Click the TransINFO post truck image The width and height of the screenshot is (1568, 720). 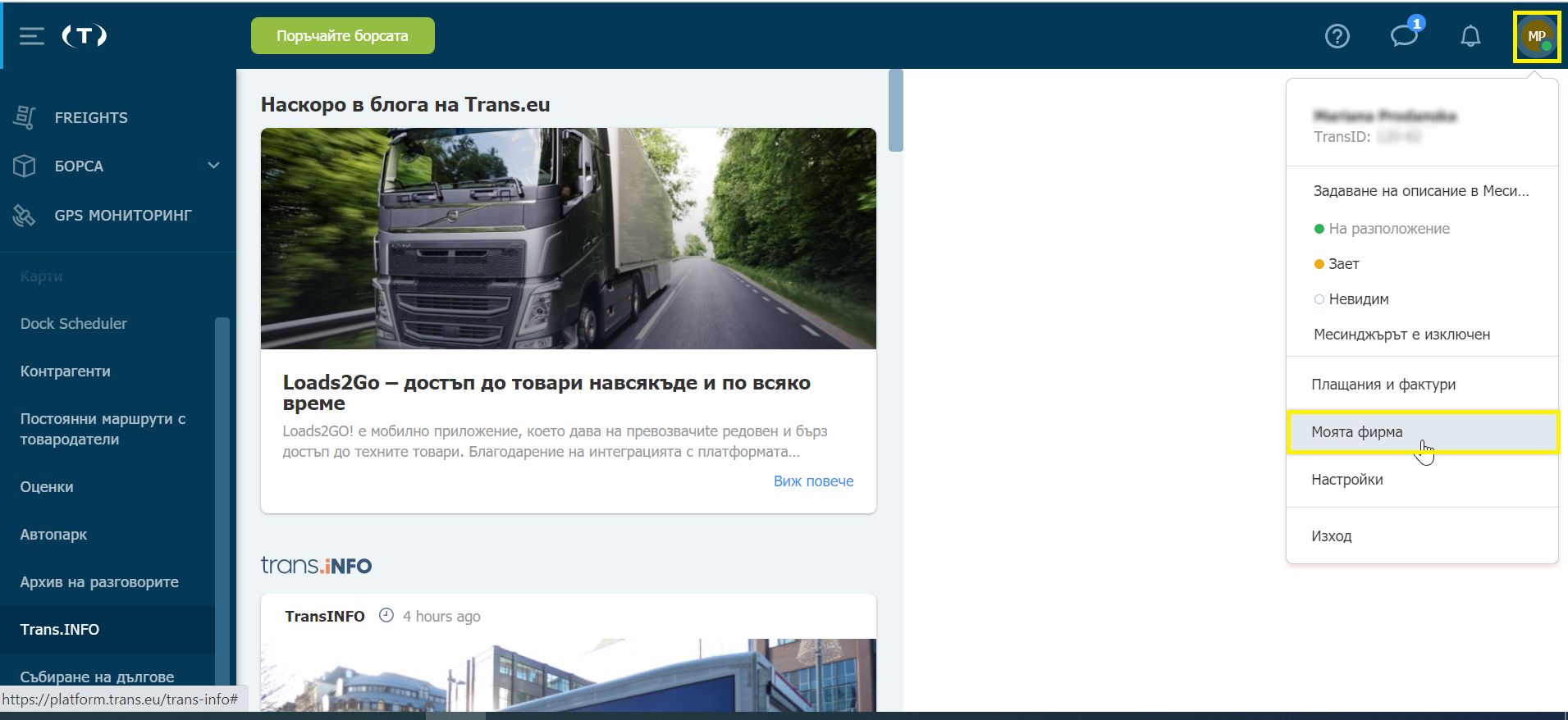pyautogui.click(x=568, y=675)
